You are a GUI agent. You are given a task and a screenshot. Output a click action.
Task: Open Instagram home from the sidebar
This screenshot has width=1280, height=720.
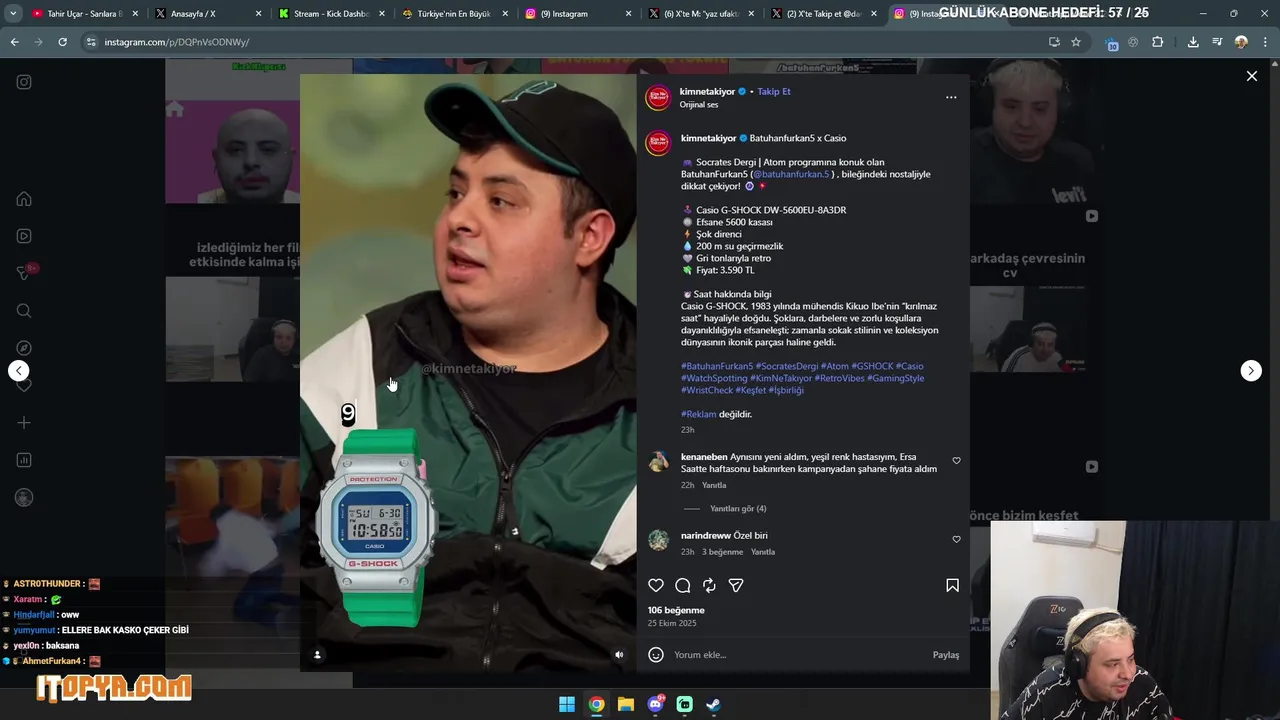(x=24, y=199)
